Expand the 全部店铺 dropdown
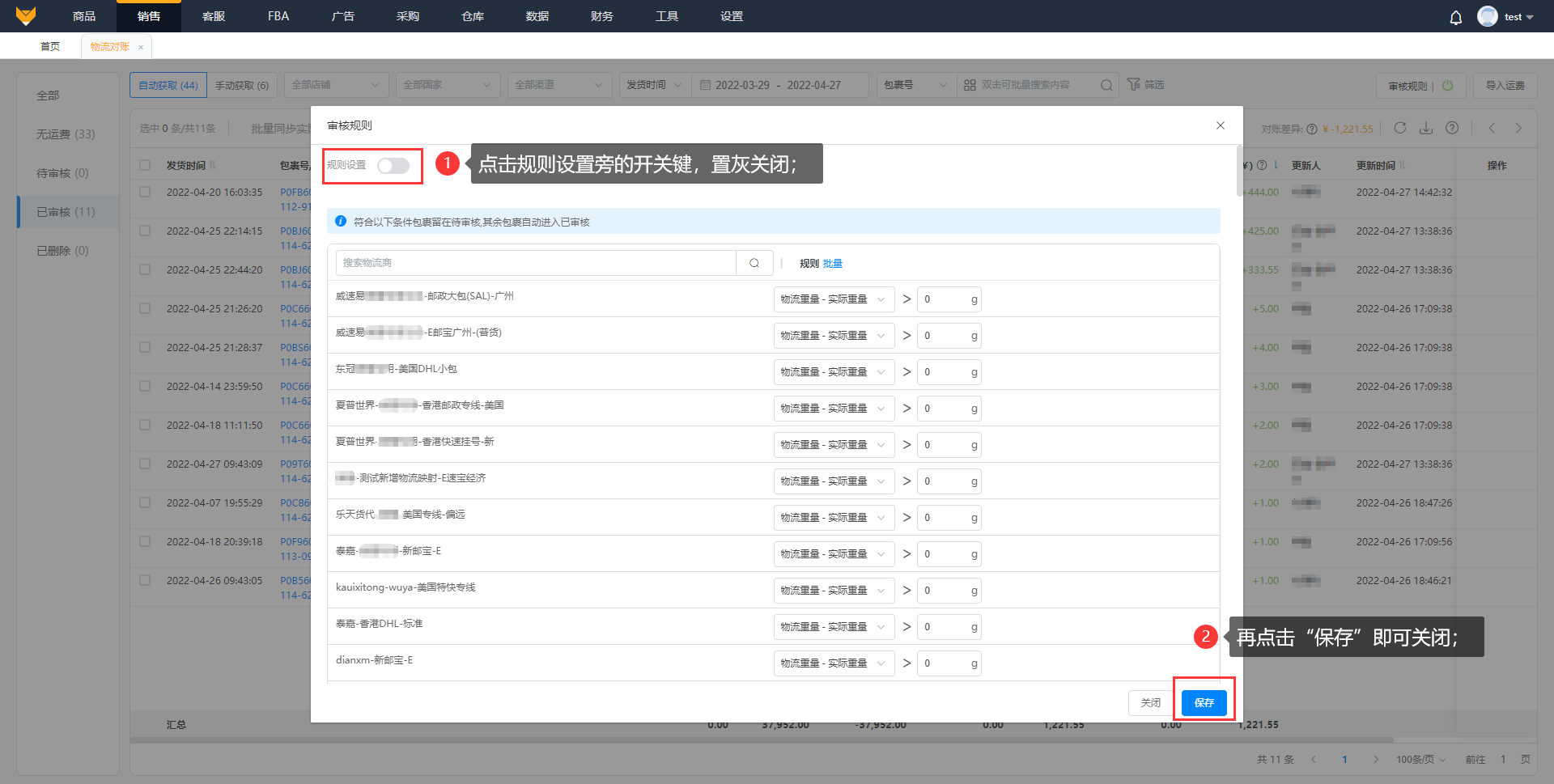Viewport: 1554px width, 784px height. pyautogui.click(x=335, y=85)
